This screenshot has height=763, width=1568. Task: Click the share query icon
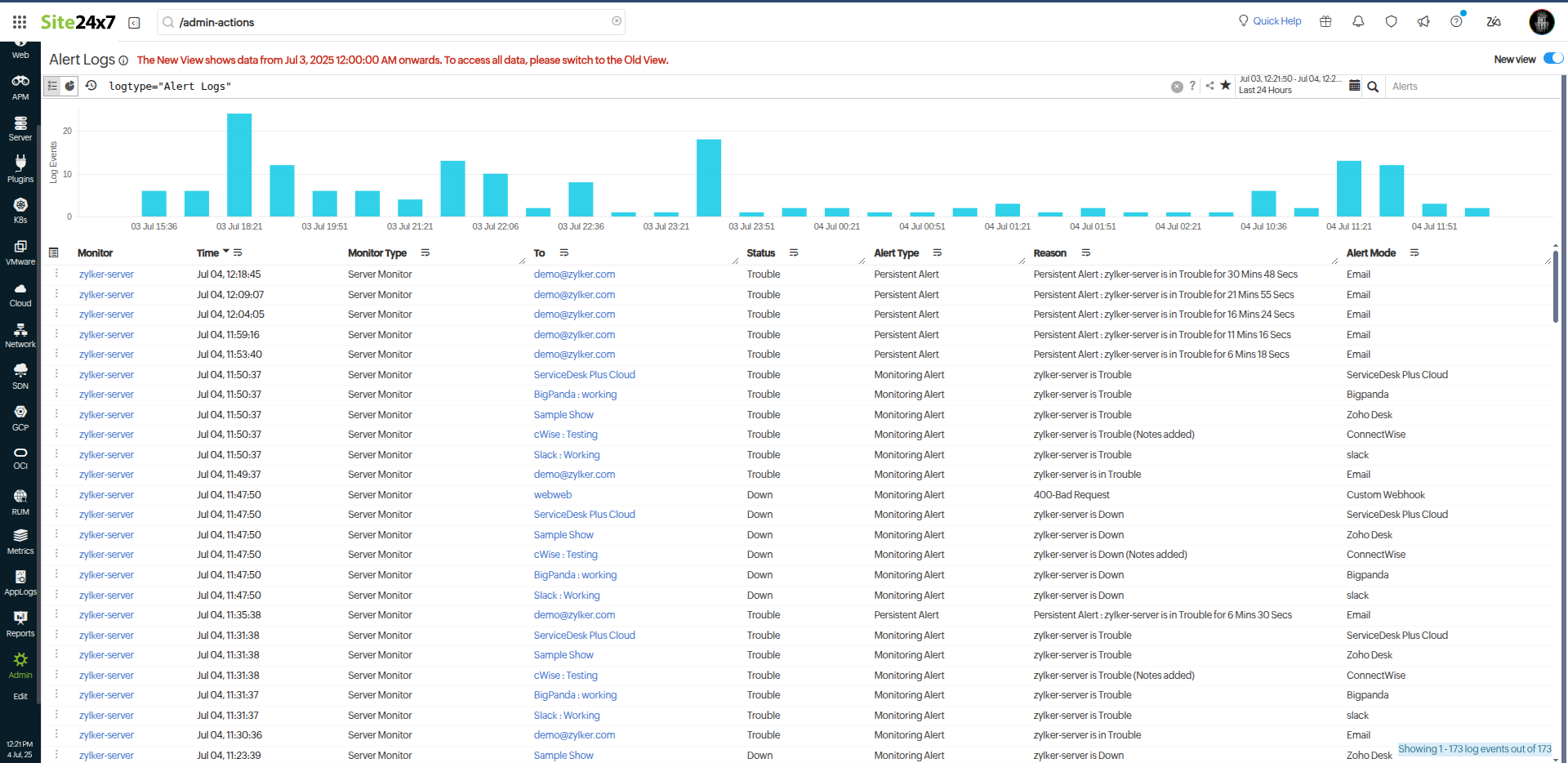(1209, 86)
